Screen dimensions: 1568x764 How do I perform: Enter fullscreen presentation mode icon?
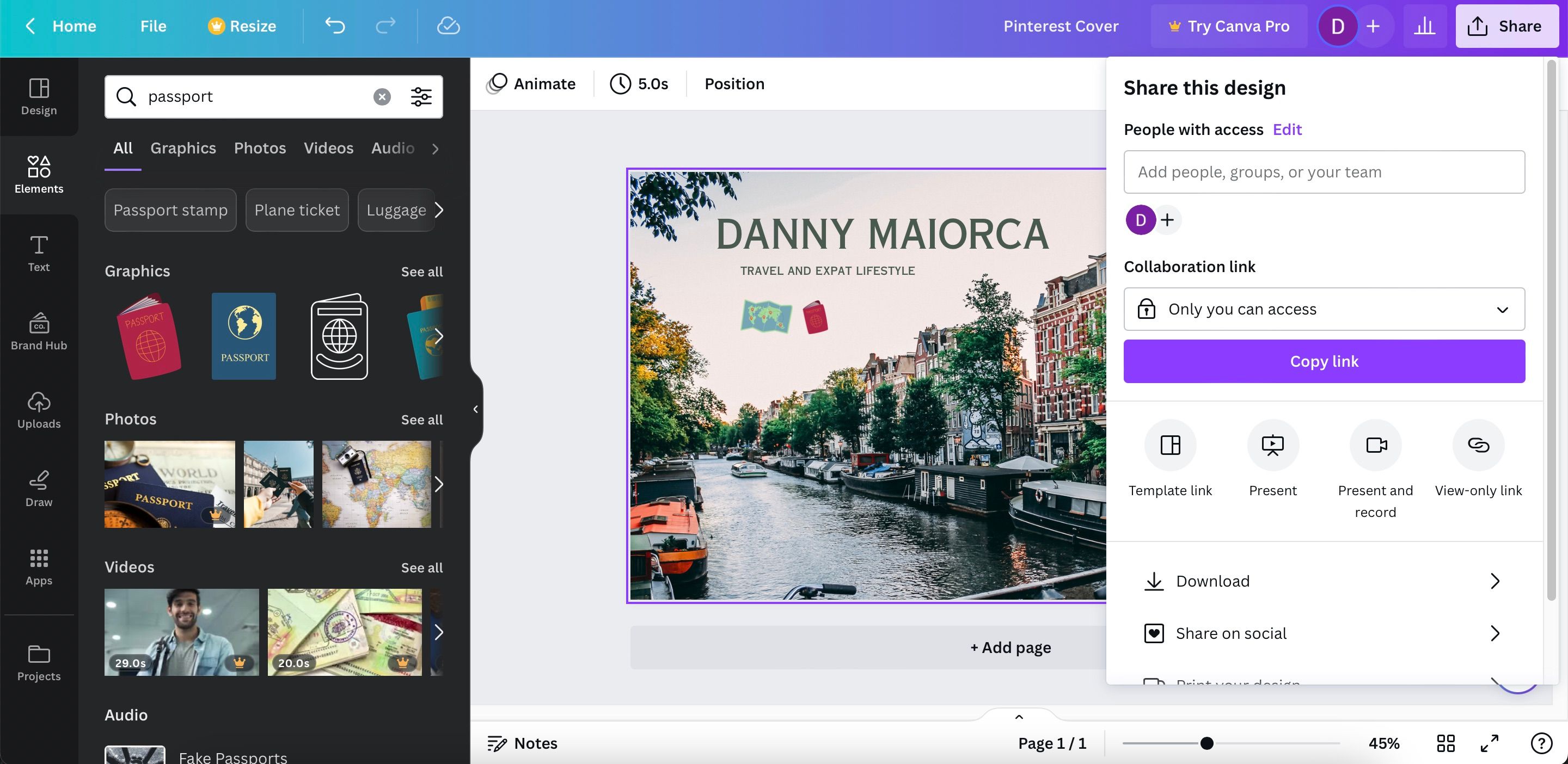[x=1489, y=743]
